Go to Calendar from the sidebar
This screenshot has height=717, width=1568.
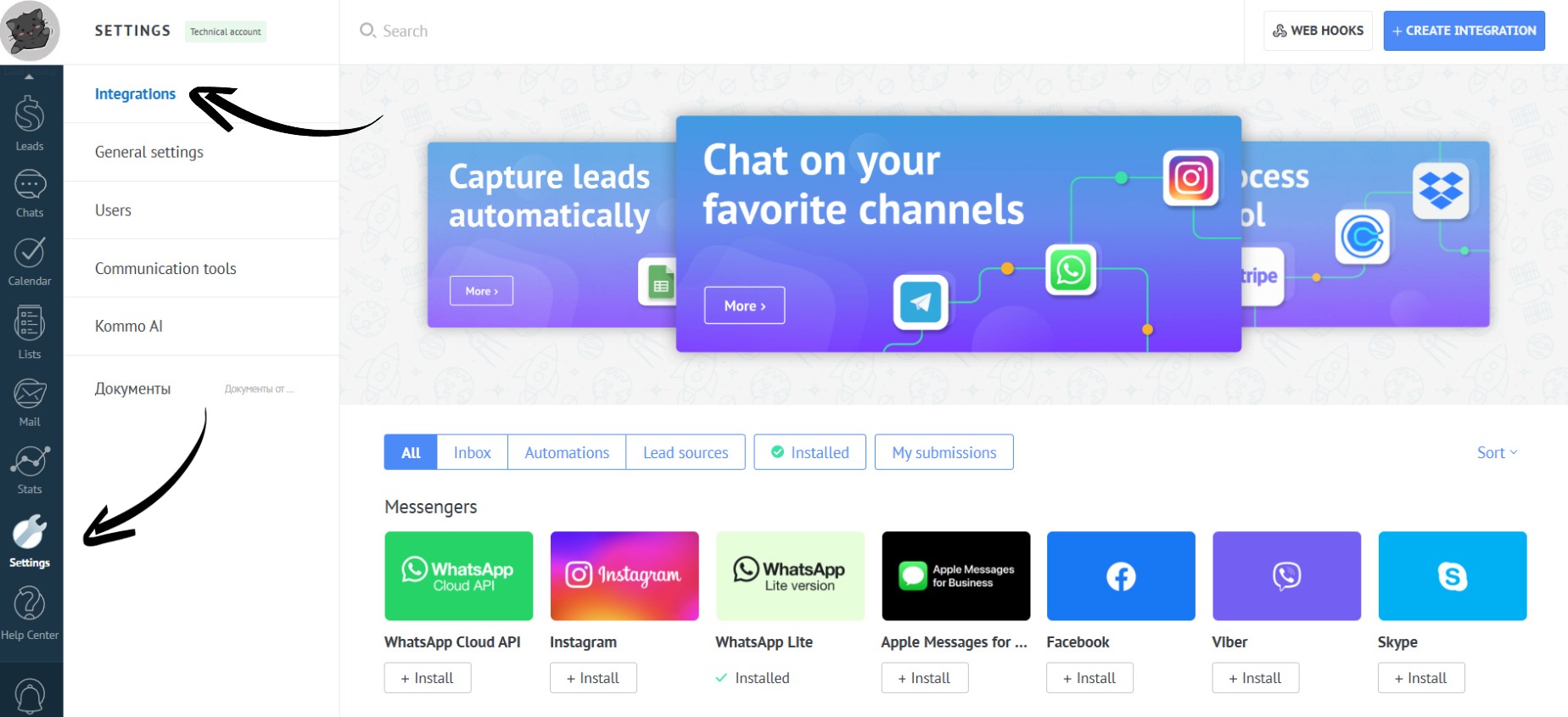30,260
